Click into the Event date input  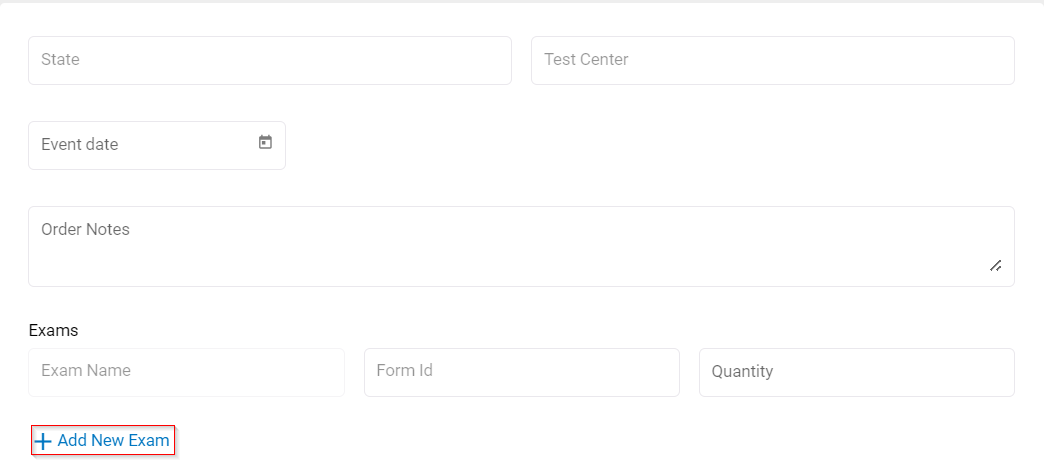(x=140, y=146)
